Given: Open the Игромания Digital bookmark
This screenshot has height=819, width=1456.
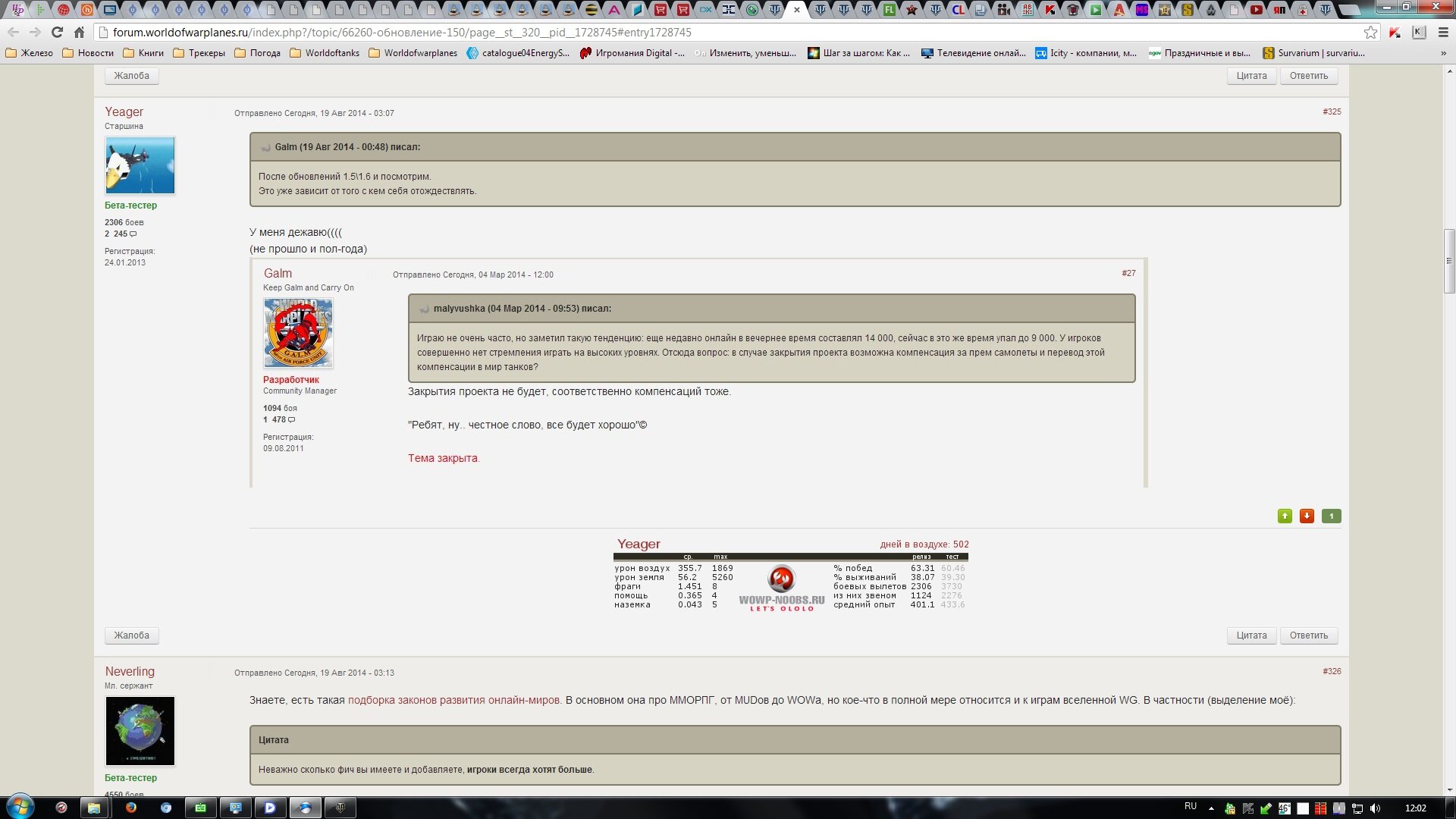Looking at the screenshot, I should click(632, 53).
